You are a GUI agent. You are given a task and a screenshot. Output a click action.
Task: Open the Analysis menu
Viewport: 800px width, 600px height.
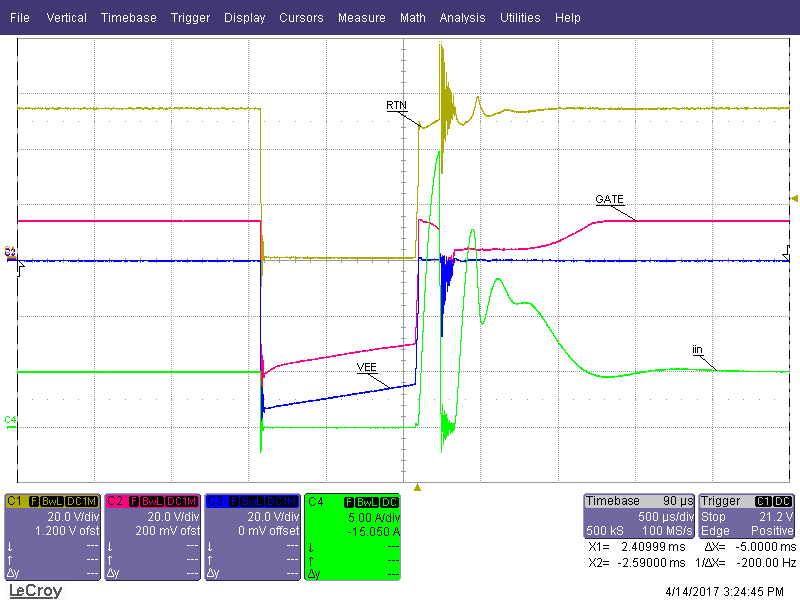(x=462, y=18)
